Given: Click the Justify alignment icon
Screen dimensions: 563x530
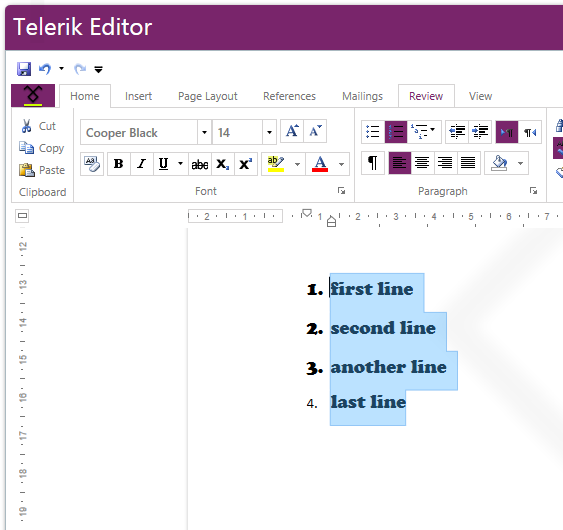Looking at the screenshot, I should click(x=468, y=163).
